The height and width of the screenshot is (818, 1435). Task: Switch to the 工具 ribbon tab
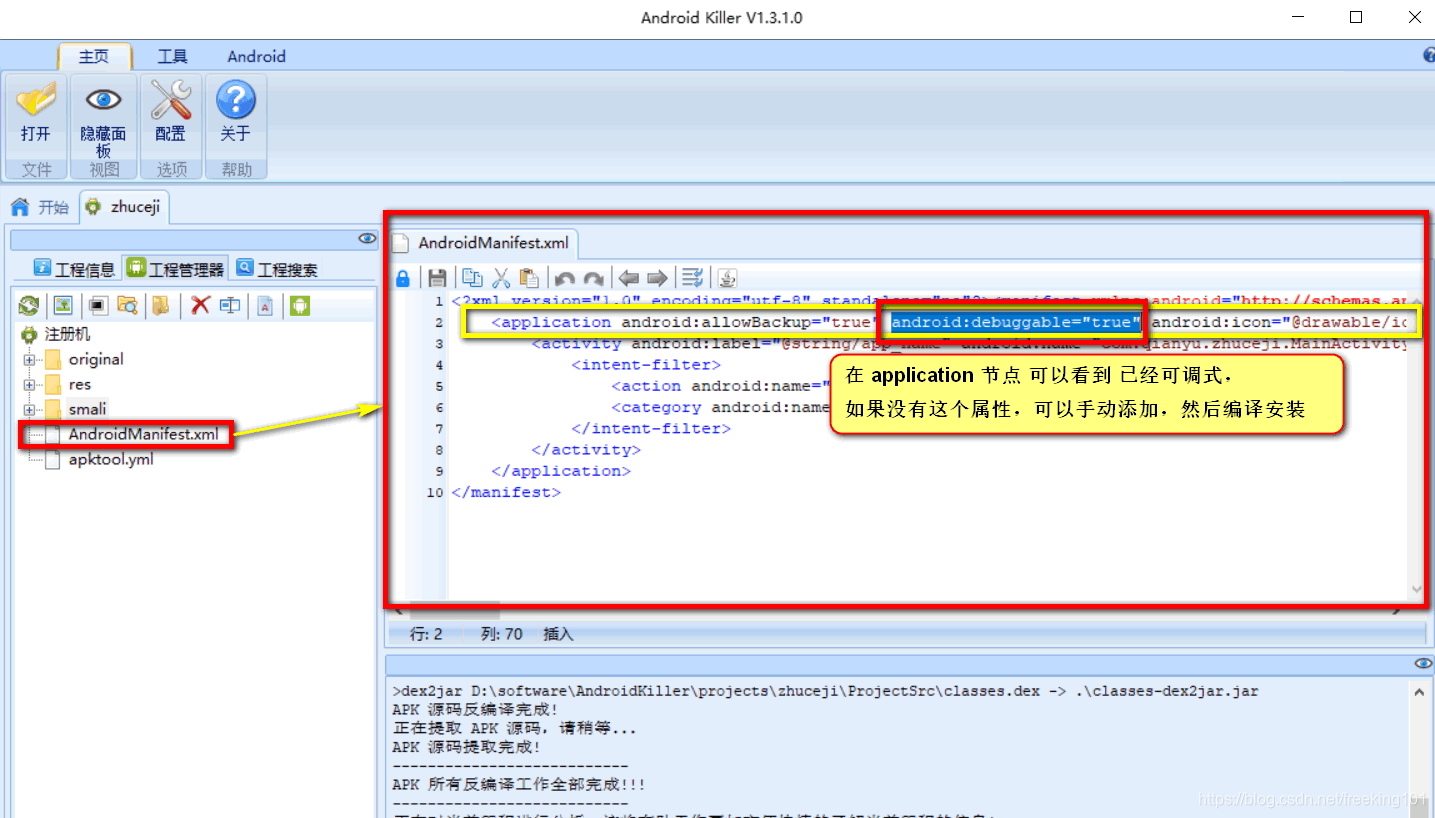[x=171, y=56]
